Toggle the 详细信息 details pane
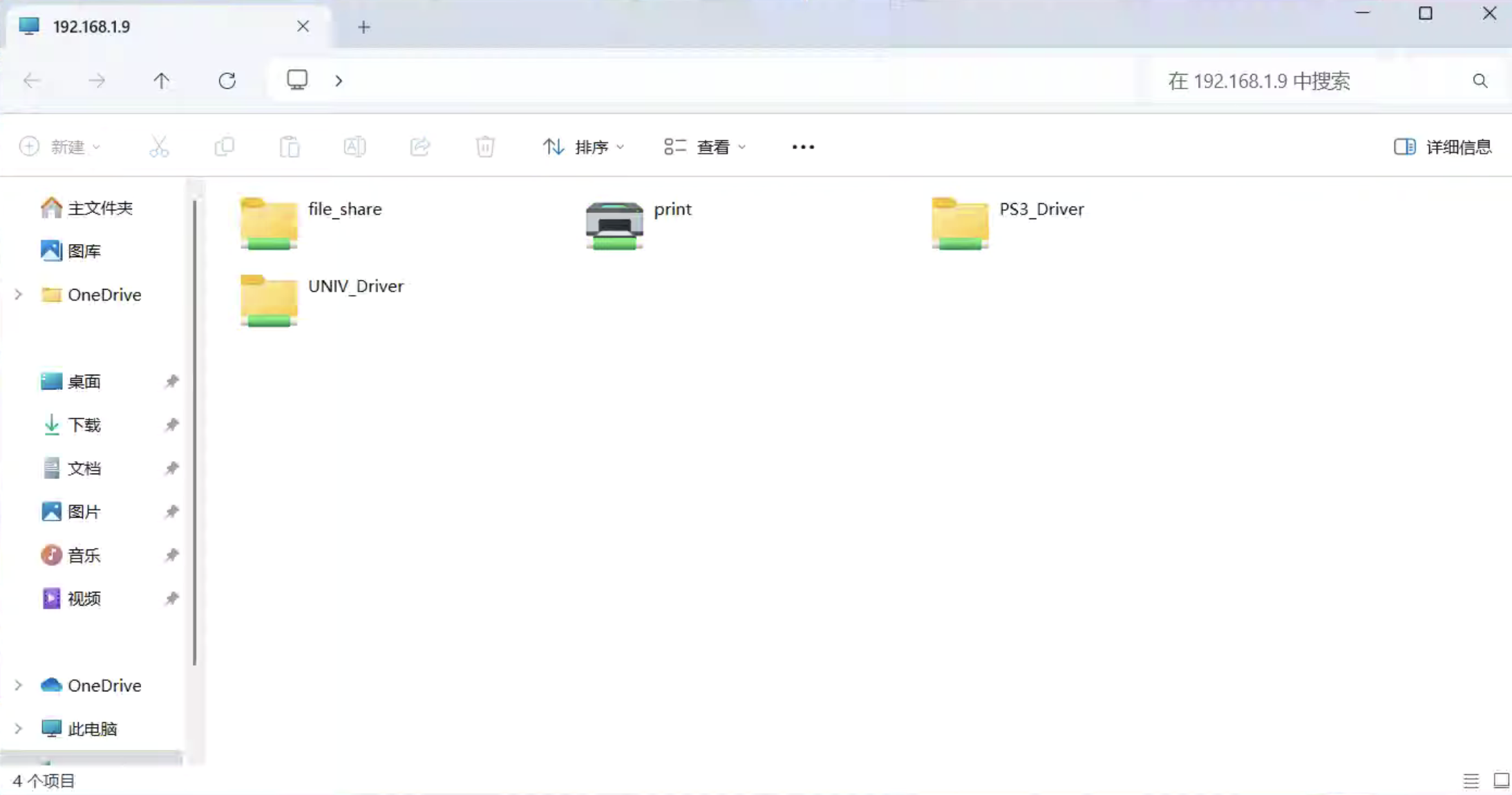Screen dimensions: 1512x795 tap(1443, 147)
